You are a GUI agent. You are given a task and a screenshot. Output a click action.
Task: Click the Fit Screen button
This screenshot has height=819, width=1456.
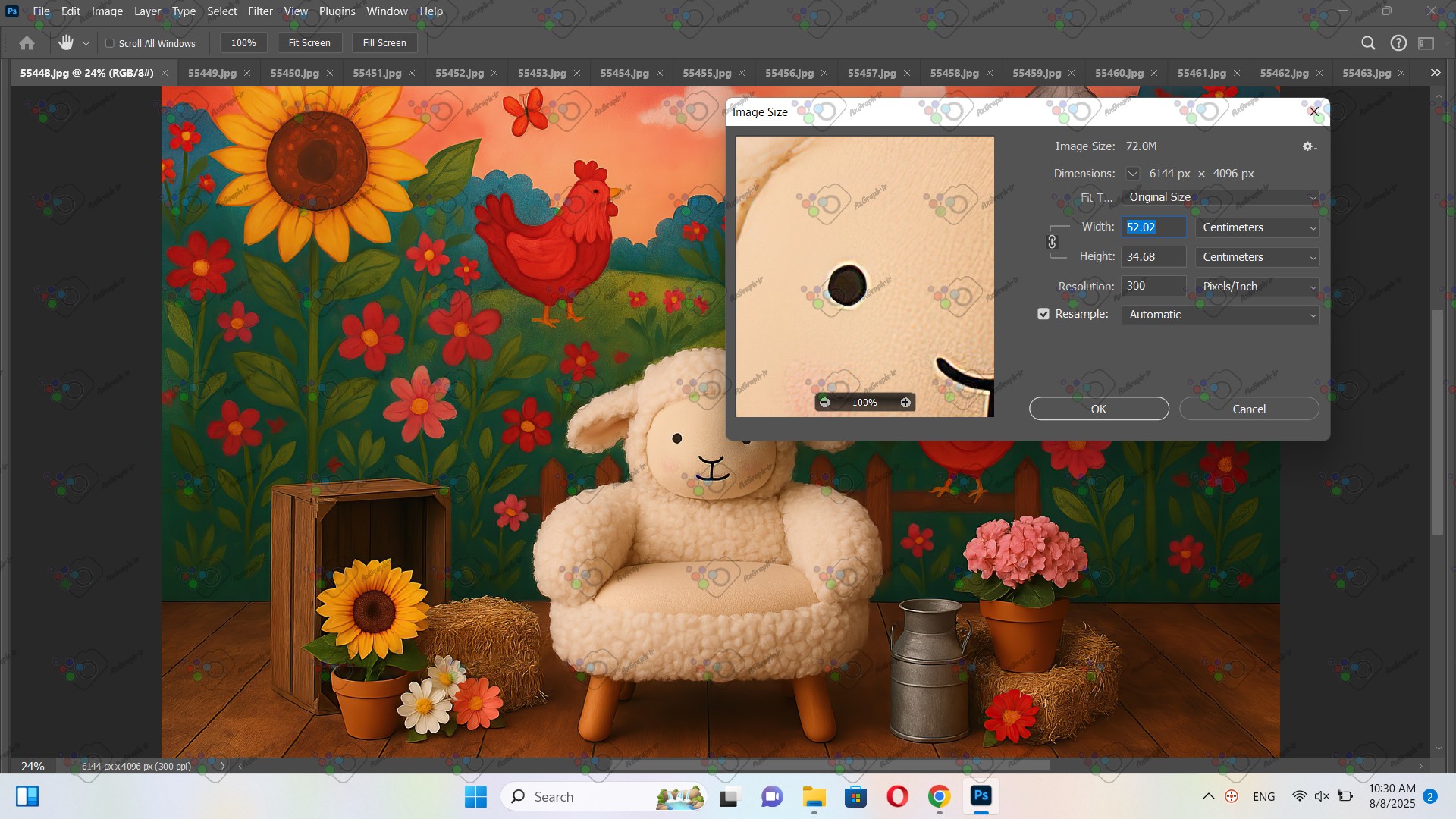pyautogui.click(x=309, y=43)
